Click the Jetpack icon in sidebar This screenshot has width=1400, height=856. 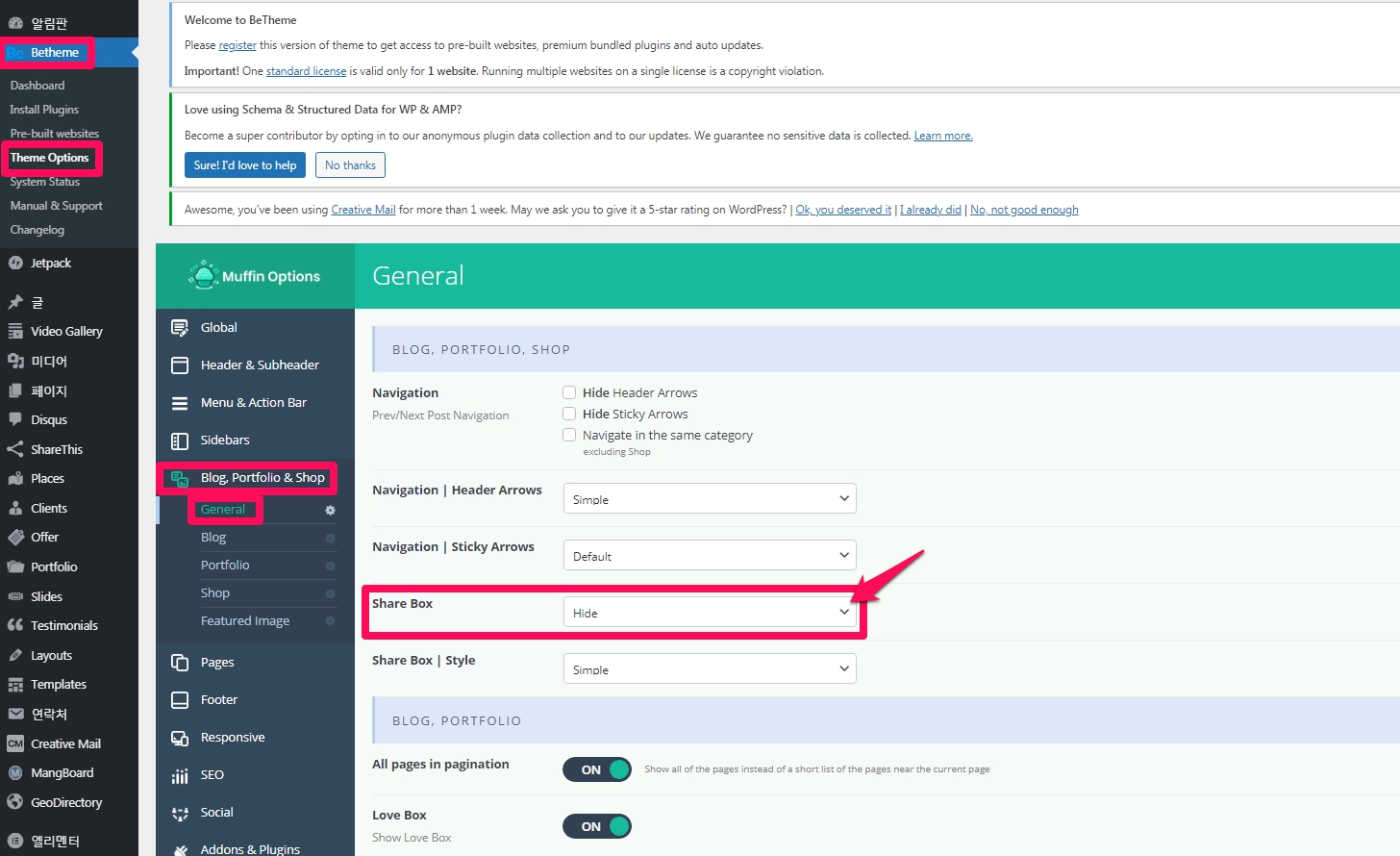[15, 263]
